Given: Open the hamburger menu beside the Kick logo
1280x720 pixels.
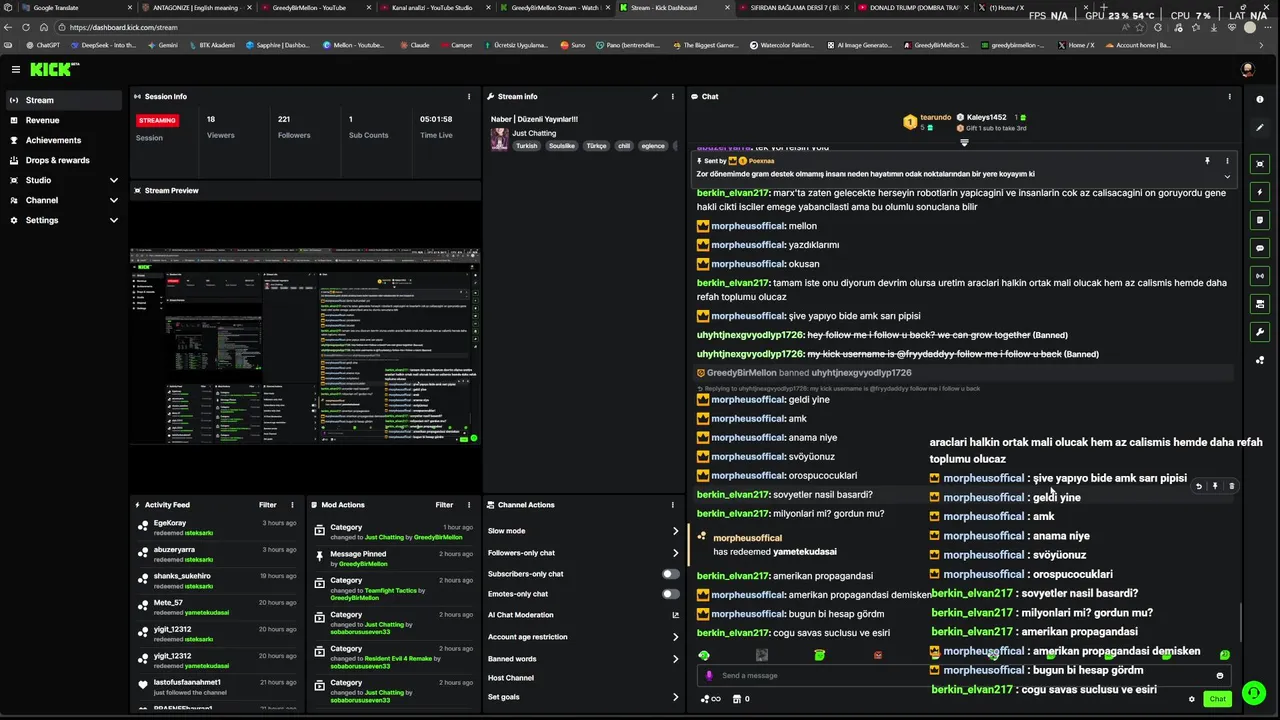Looking at the screenshot, I should 16,69.
